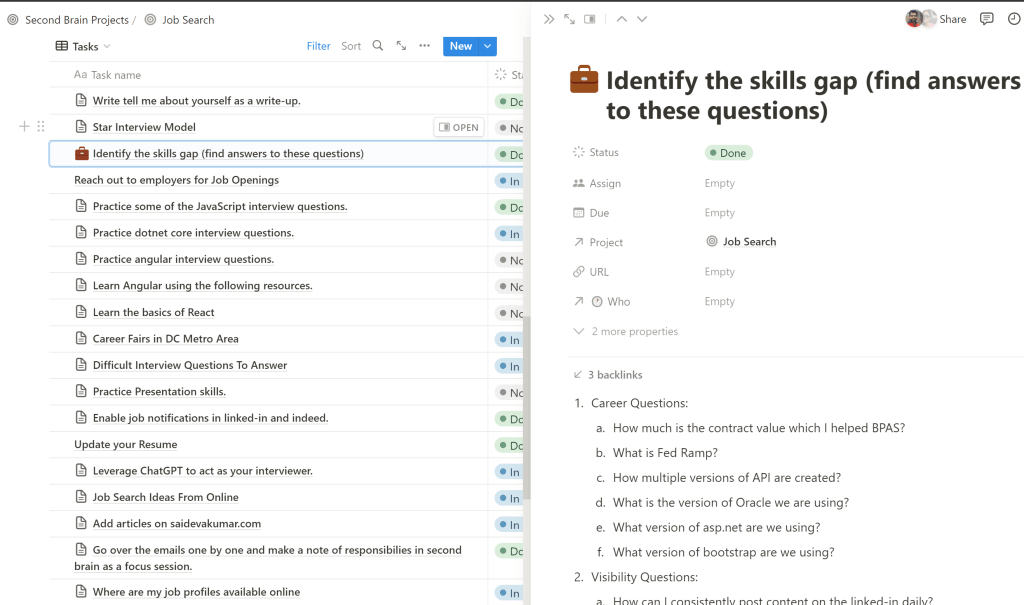This screenshot has width=1024, height=605.
Task: Add new row with plus icon
Action: pos(25,127)
